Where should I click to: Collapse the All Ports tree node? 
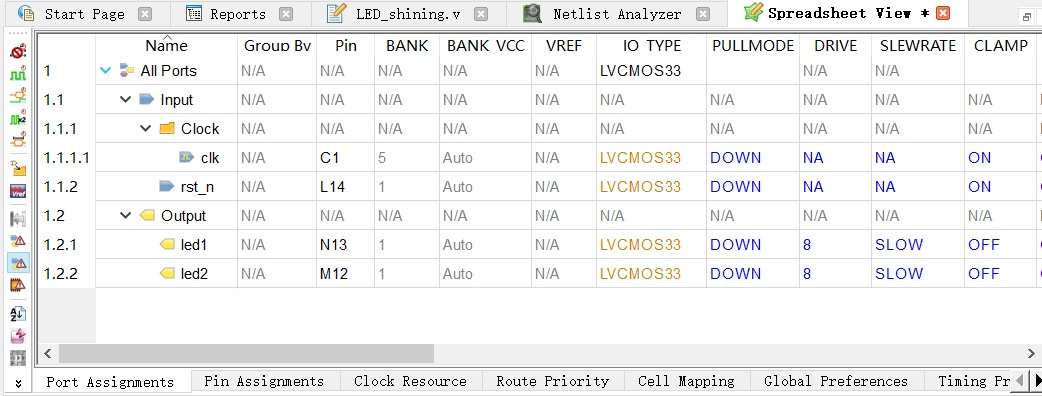106,70
